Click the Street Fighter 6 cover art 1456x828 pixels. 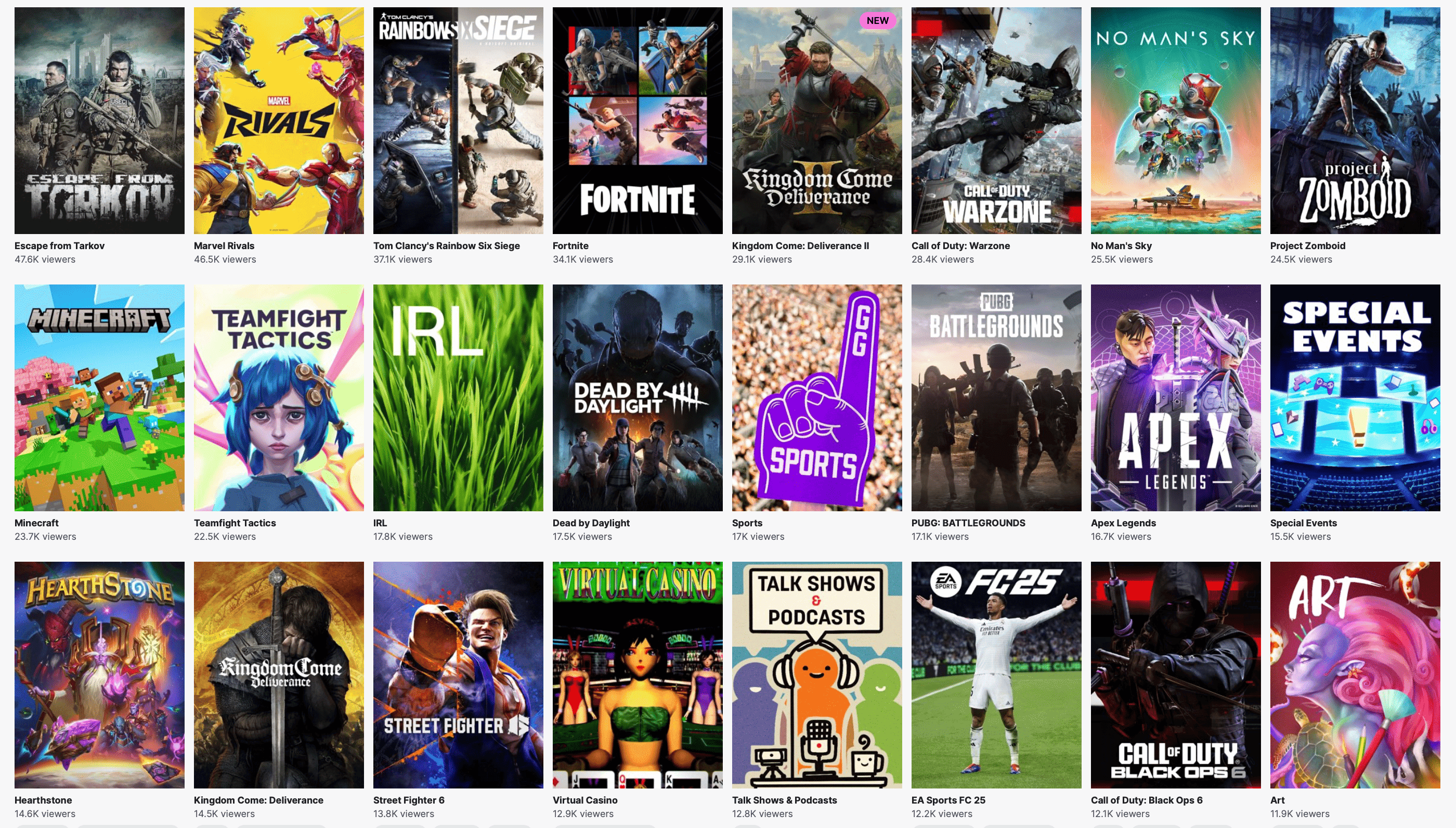tap(458, 675)
